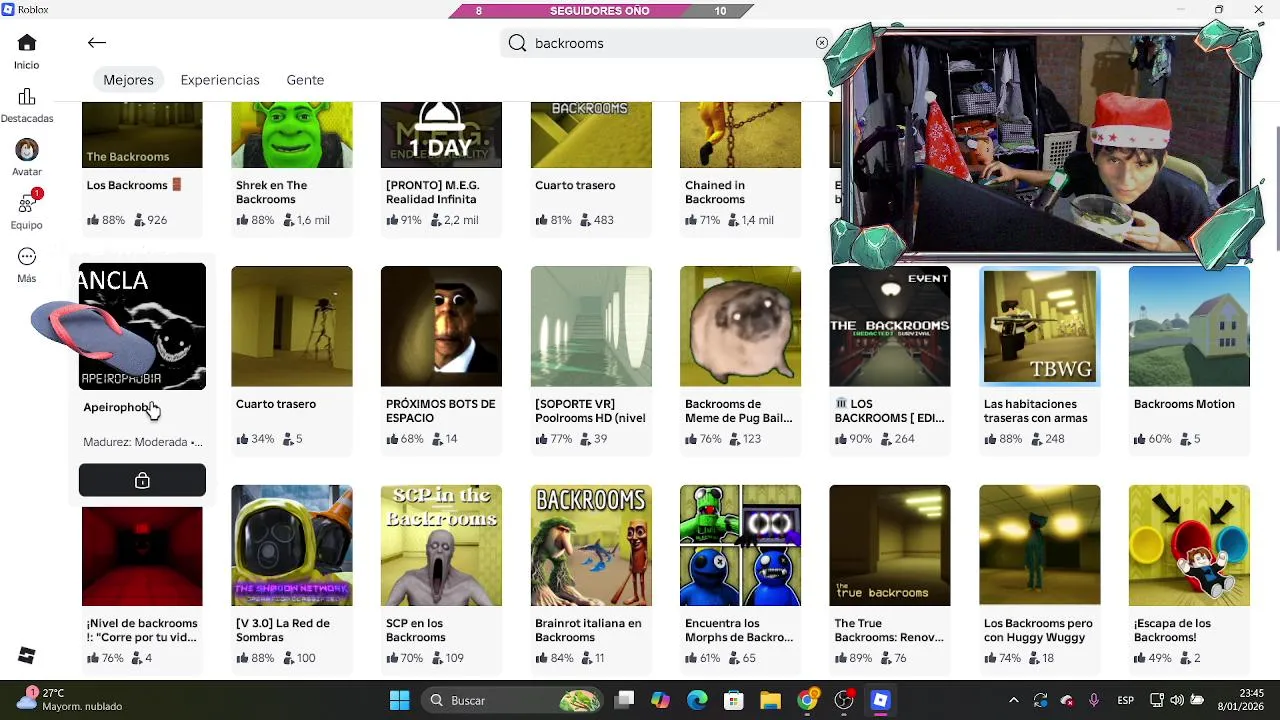This screenshot has height=720, width=1280.
Task: Open the Backrooms Motion thumbnail
Action: pyautogui.click(x=1189, y=326)
